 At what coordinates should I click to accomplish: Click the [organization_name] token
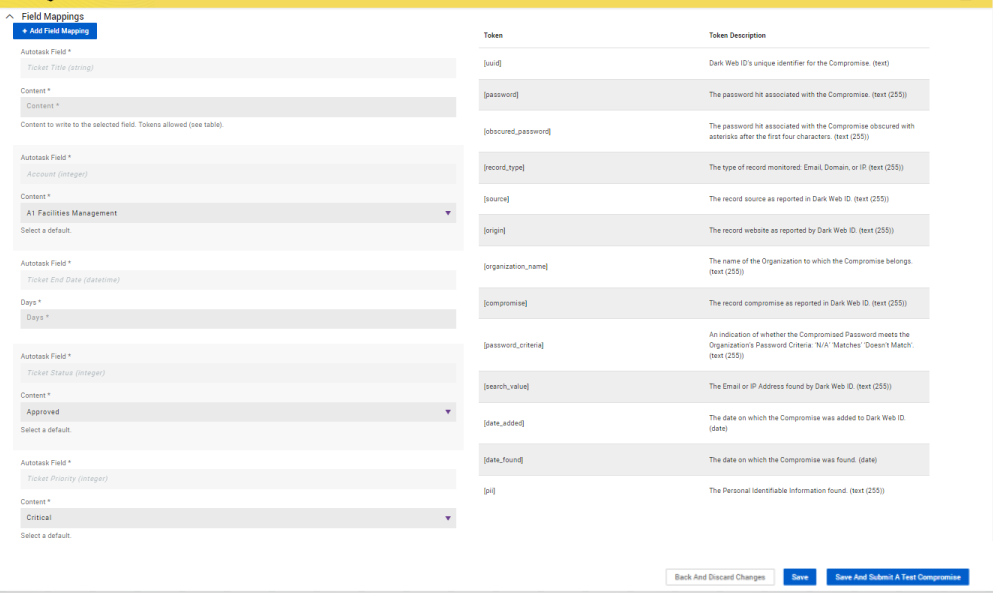click(x=515, y=267)
